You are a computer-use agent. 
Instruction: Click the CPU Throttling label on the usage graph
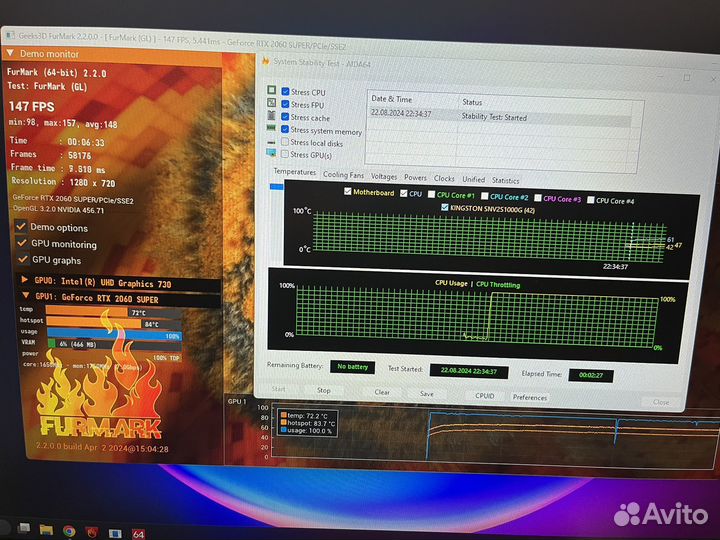498,285
